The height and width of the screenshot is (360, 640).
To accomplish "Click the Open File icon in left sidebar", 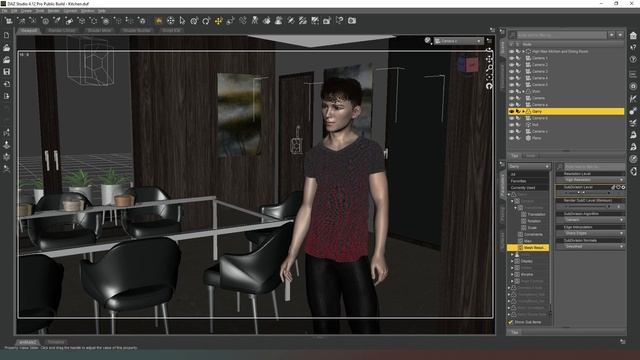I will 7,48.
